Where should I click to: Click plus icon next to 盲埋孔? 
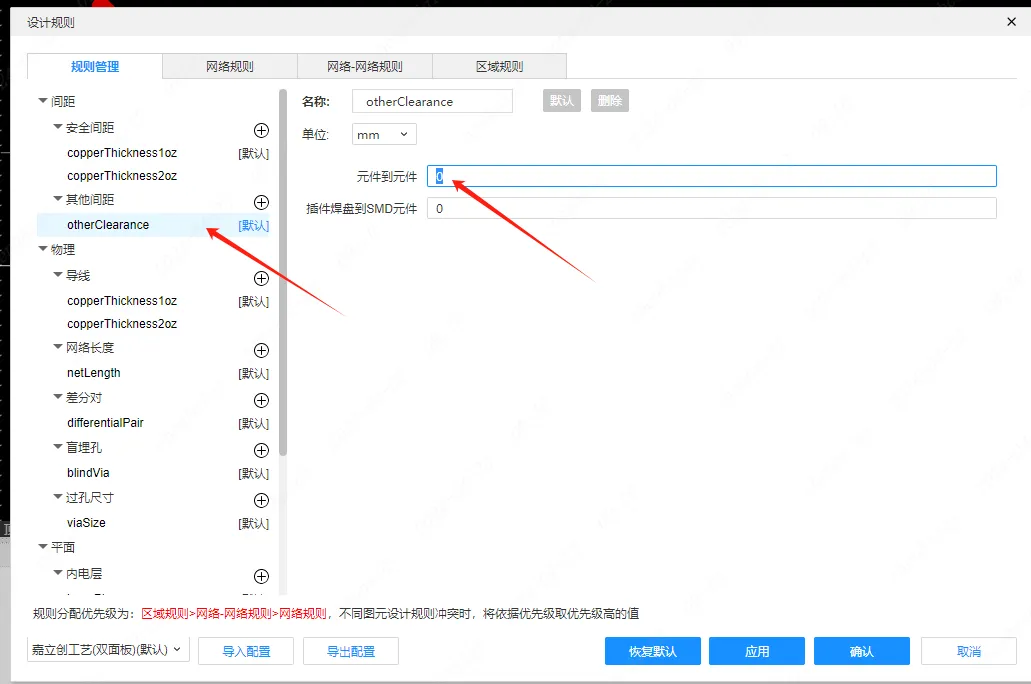point(261,450)
